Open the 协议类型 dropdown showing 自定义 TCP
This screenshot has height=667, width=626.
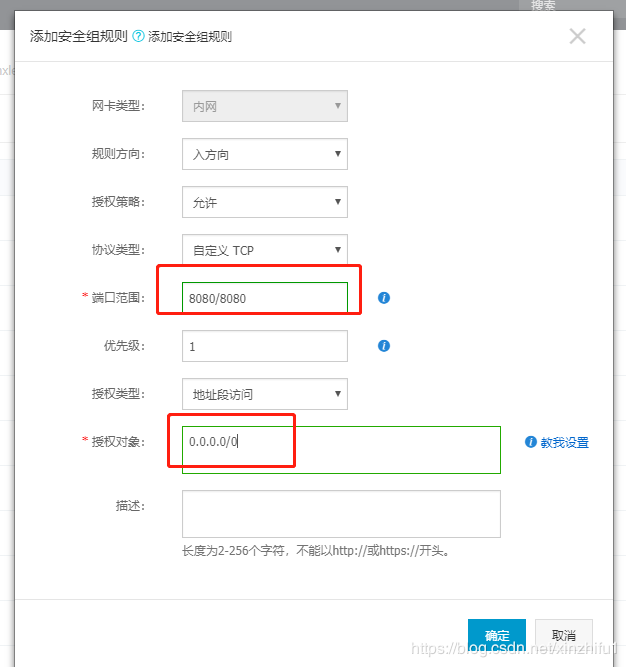click(265, 250)
